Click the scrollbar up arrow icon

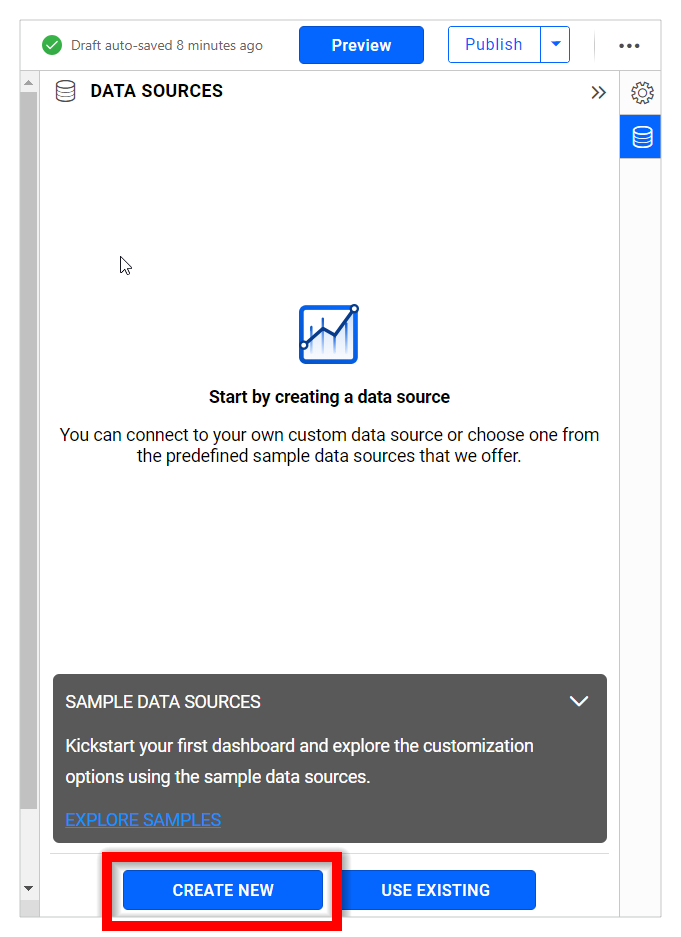[28, 83]
